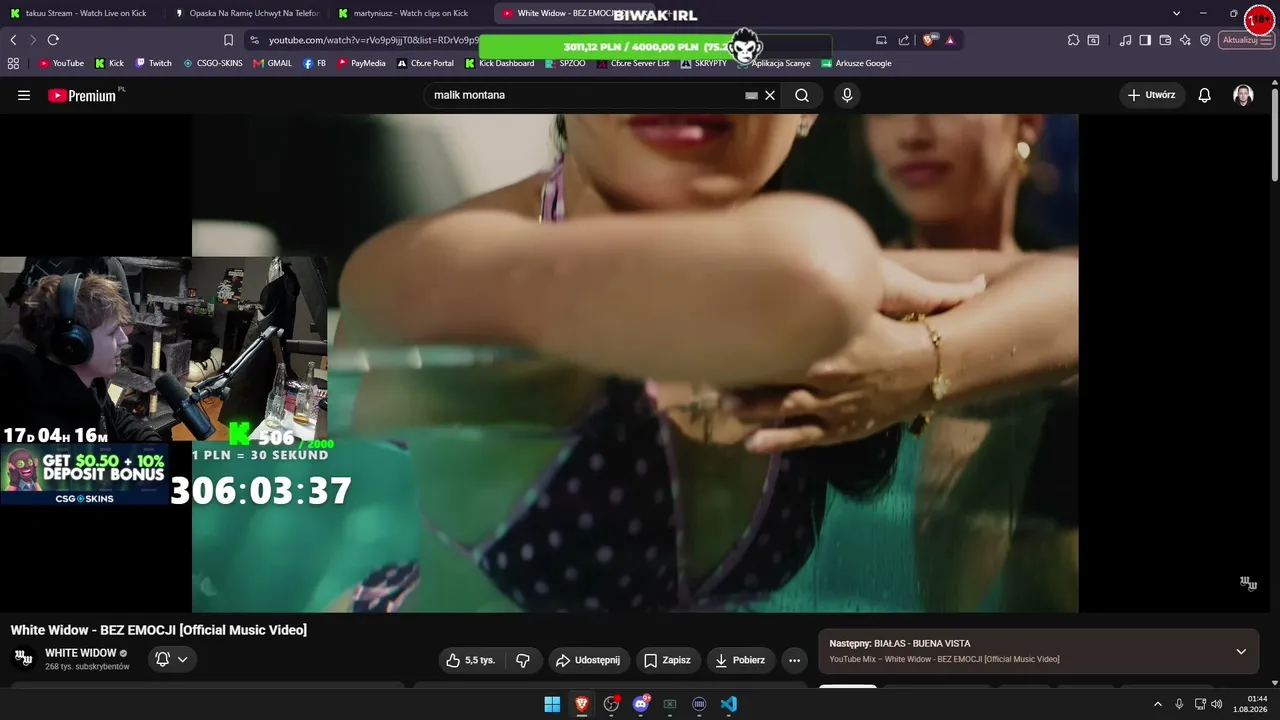1280x720 pixels.
Task: Open PayMedia bookmark
Action: [x=361, y=63]
